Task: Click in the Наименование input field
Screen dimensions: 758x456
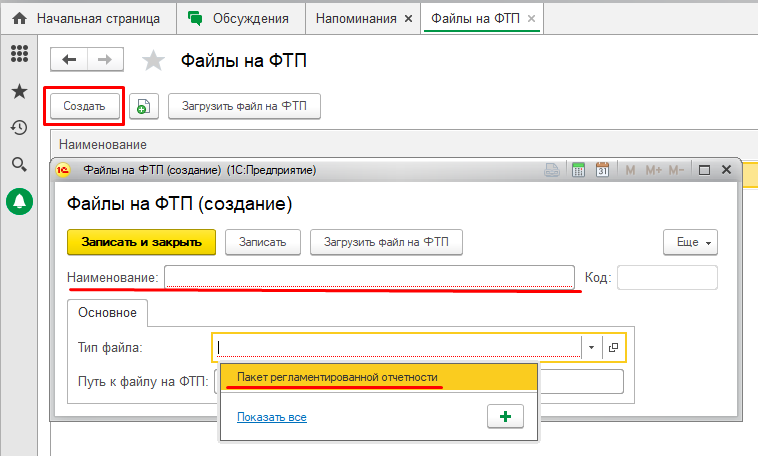Action: tap(369, 277)
